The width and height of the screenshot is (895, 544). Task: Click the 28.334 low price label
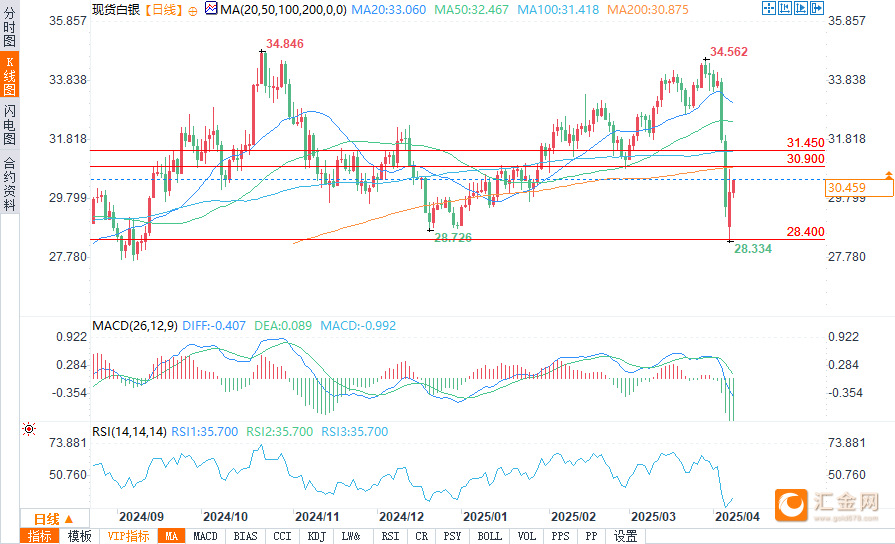[x=753, y=249]
